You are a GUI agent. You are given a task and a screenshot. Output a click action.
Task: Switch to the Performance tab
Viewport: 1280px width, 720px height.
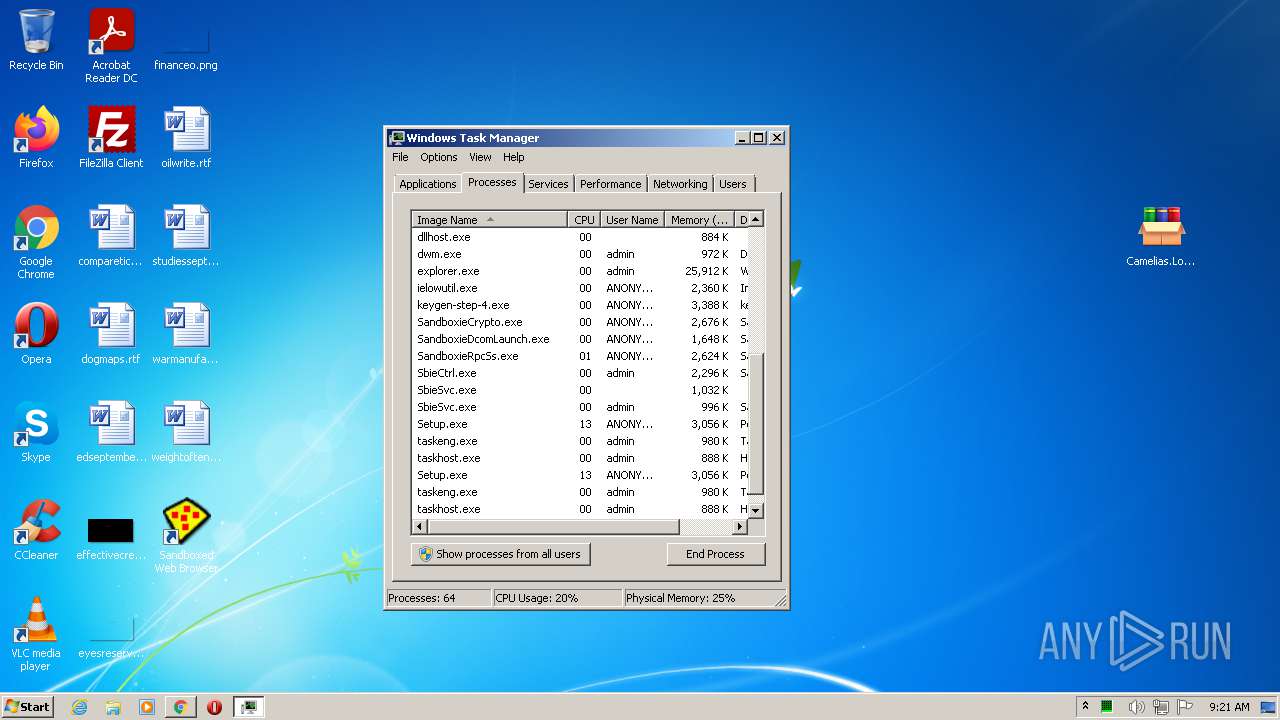(x=610, y=184)
